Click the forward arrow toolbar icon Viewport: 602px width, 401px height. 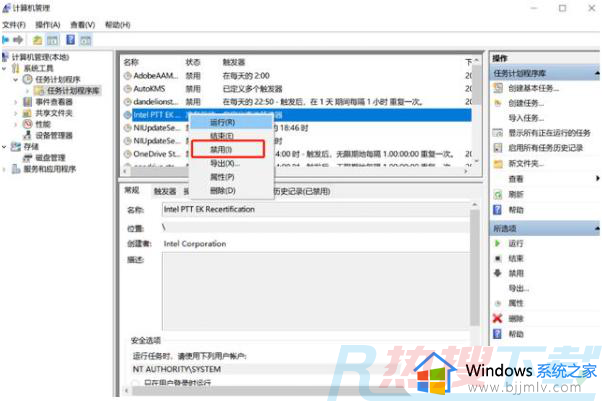coord(18,40)
